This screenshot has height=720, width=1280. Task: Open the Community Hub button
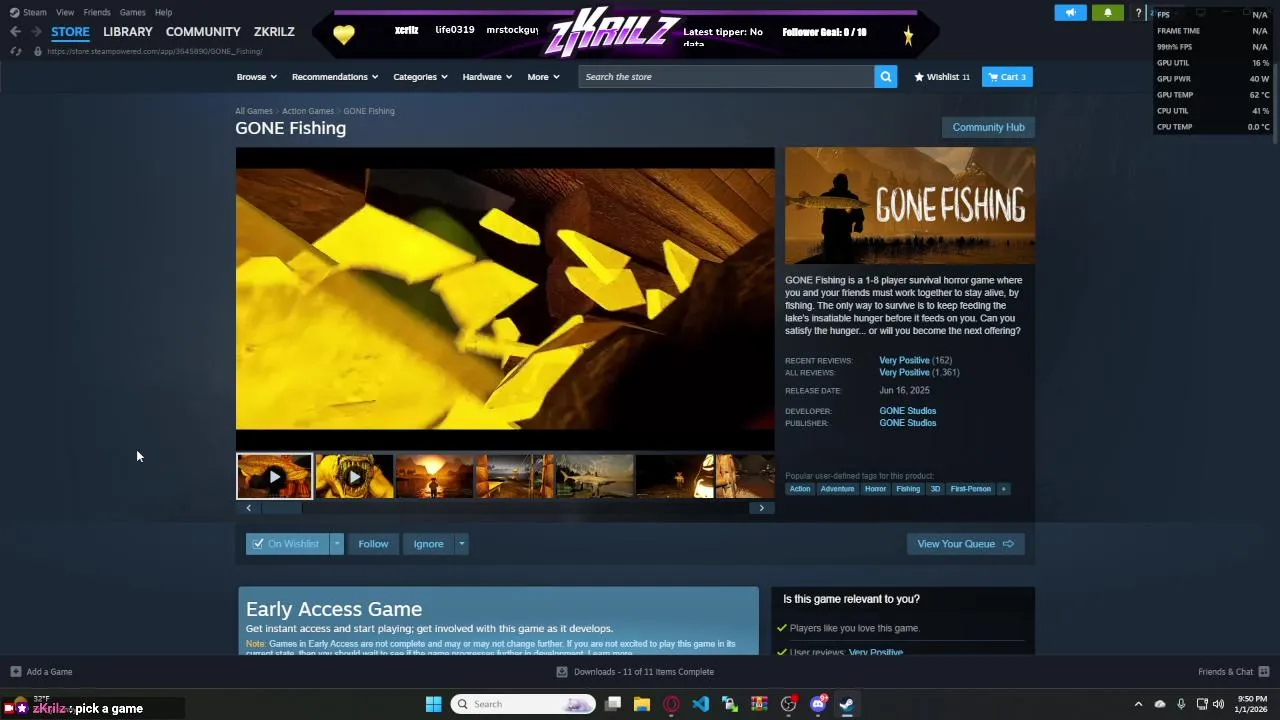coord(988,127)
